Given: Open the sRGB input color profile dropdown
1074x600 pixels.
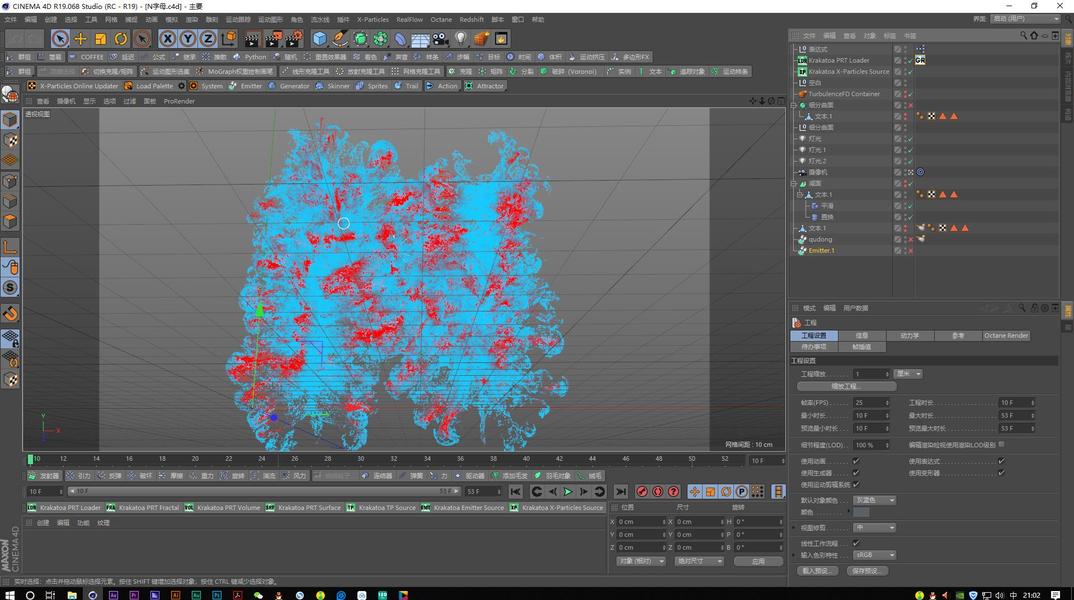Looking at the screenshot, I should tap(875, 555).
